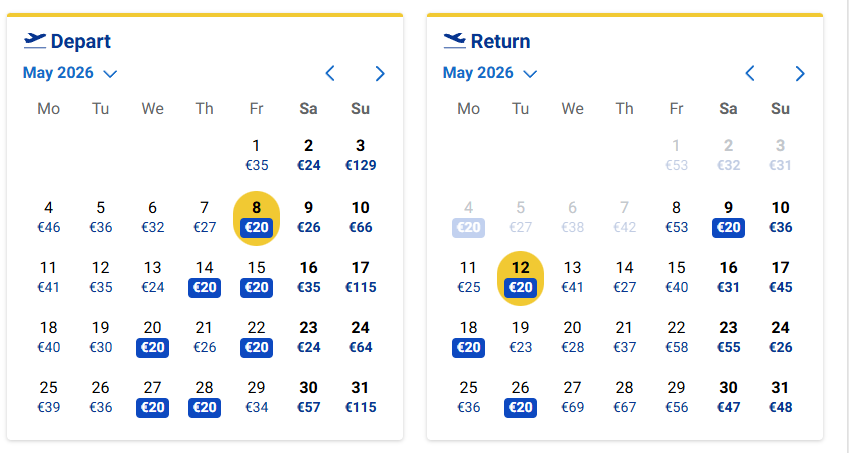Choose May 22 departure at €20
The image size is (849, 453).
(257, 337)
